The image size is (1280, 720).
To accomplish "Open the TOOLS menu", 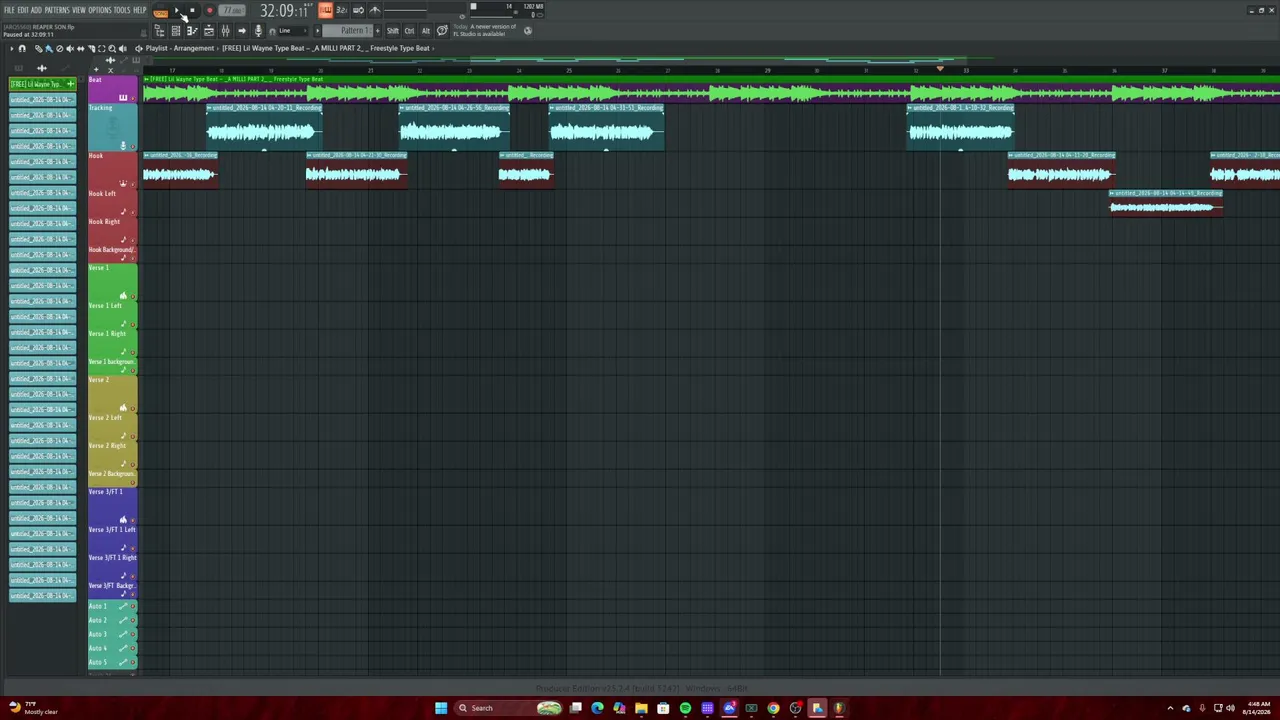I will coord(122,10).
